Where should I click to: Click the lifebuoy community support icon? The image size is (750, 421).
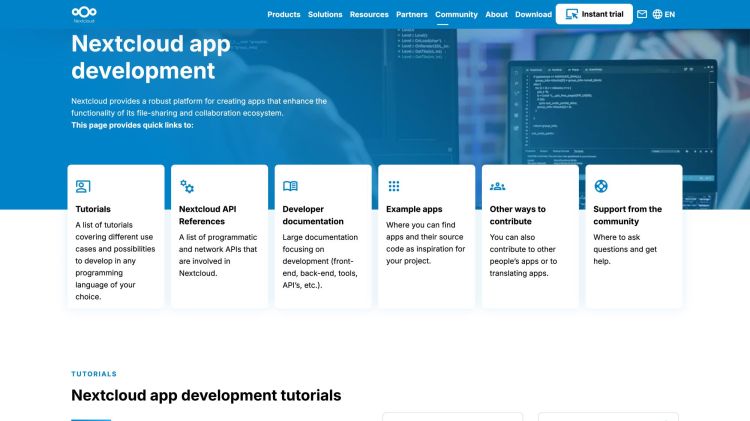point(601,186)
